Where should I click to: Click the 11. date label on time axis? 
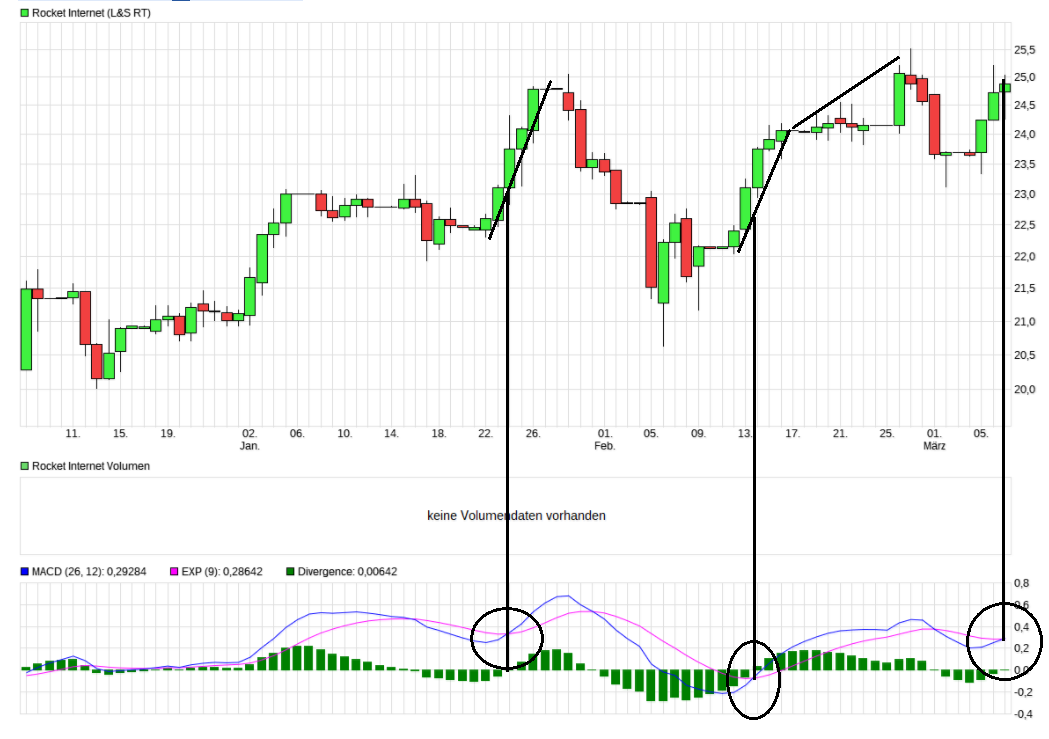point(73,434)
